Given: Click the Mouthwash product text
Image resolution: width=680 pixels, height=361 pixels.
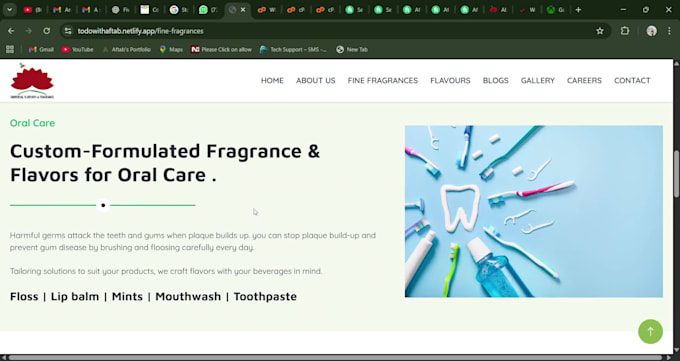Looking at the screenshot, I should tap(188, 296).
